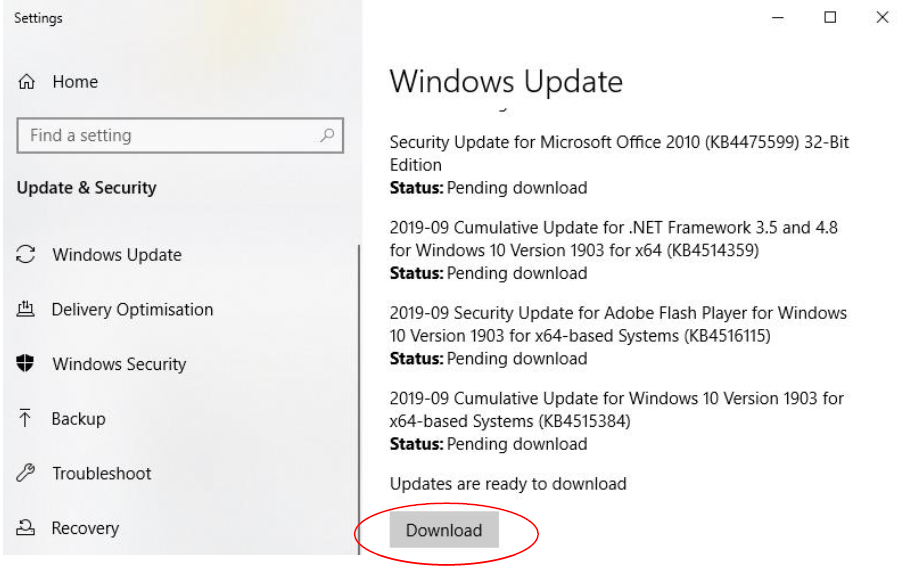Click the search magnifier icon
Screen dimensions: 908x571
click(x=327, y=135)
